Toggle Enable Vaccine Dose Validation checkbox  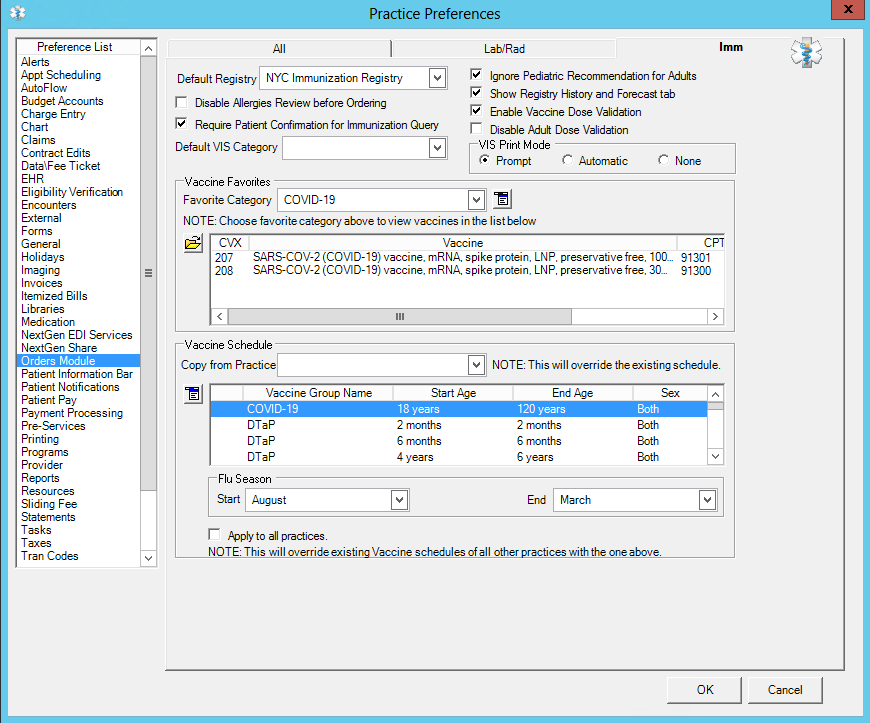(476, 110)
